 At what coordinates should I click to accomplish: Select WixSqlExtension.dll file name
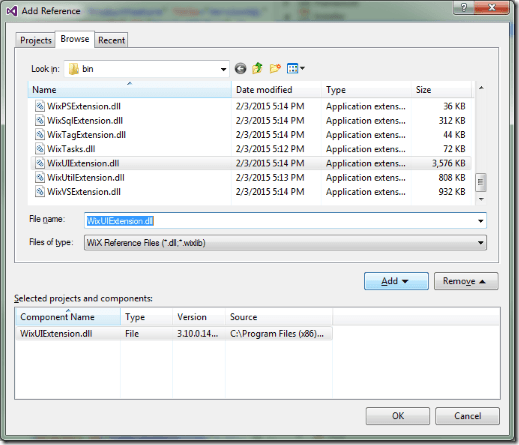(x=85, y=120)
